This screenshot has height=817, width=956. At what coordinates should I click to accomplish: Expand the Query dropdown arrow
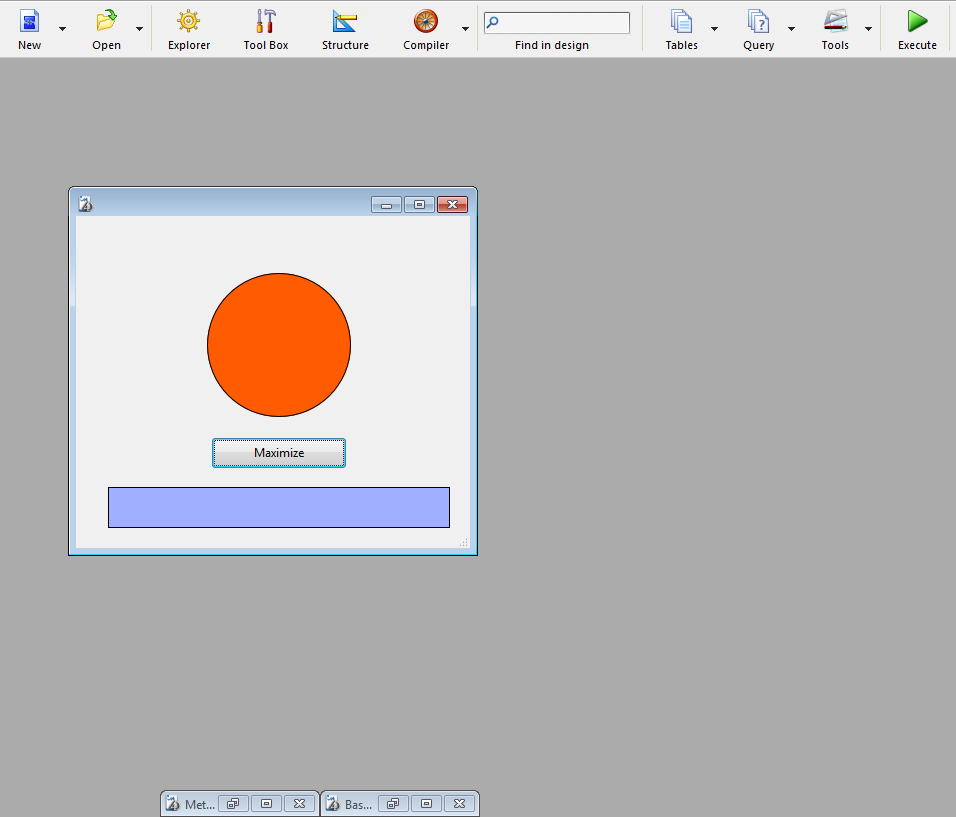[x=791, y=29]
